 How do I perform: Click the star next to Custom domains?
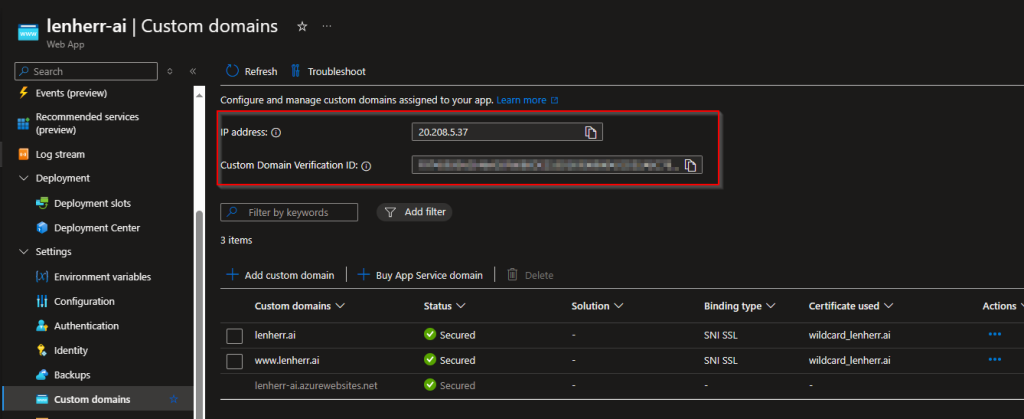174,399
